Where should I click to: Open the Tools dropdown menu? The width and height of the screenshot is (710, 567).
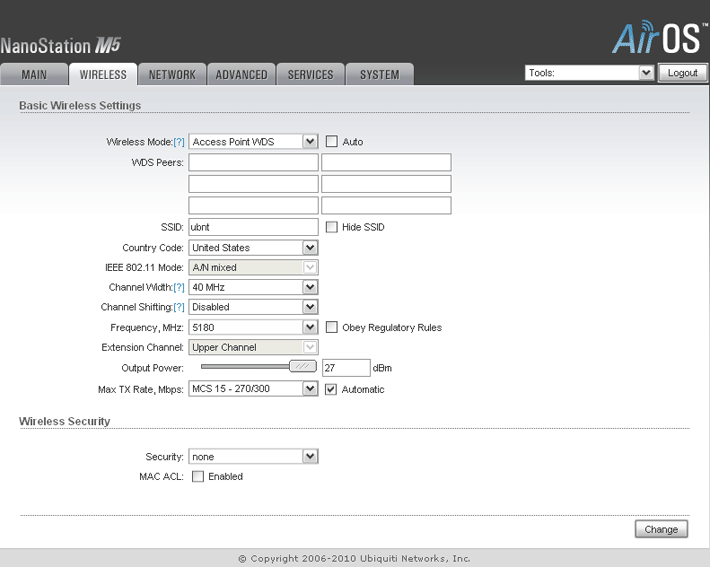pos(589,73)
